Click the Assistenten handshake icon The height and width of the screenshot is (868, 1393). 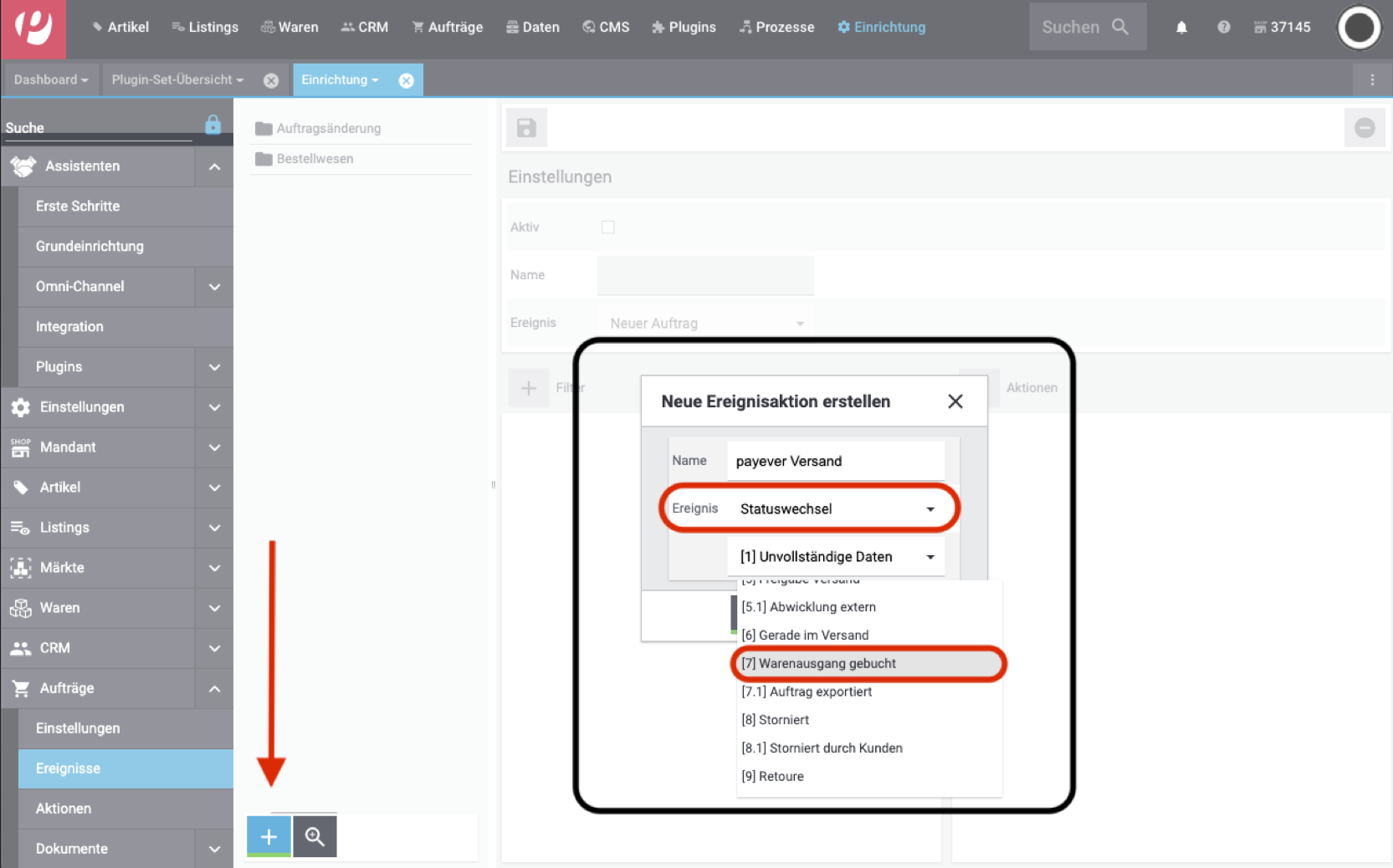[x=23, y=166]
